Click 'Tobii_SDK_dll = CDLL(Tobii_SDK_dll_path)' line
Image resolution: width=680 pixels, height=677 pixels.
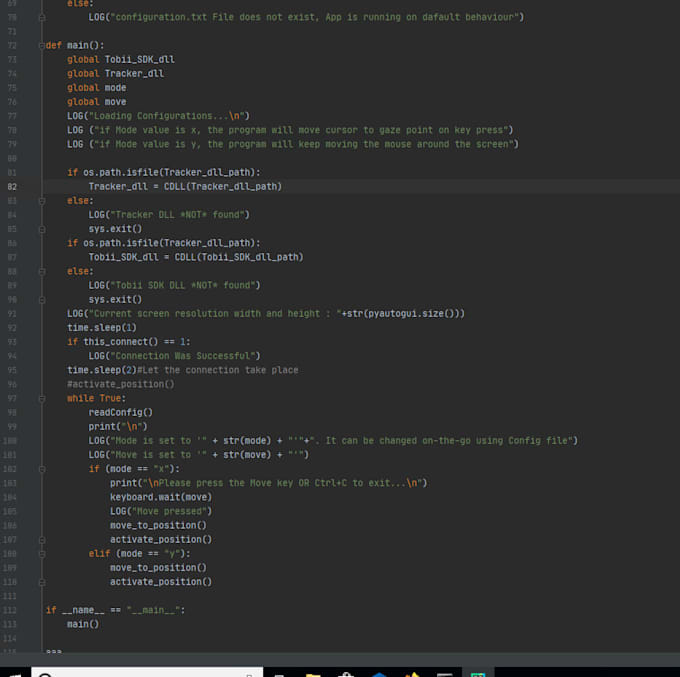[x=196, y=257]
